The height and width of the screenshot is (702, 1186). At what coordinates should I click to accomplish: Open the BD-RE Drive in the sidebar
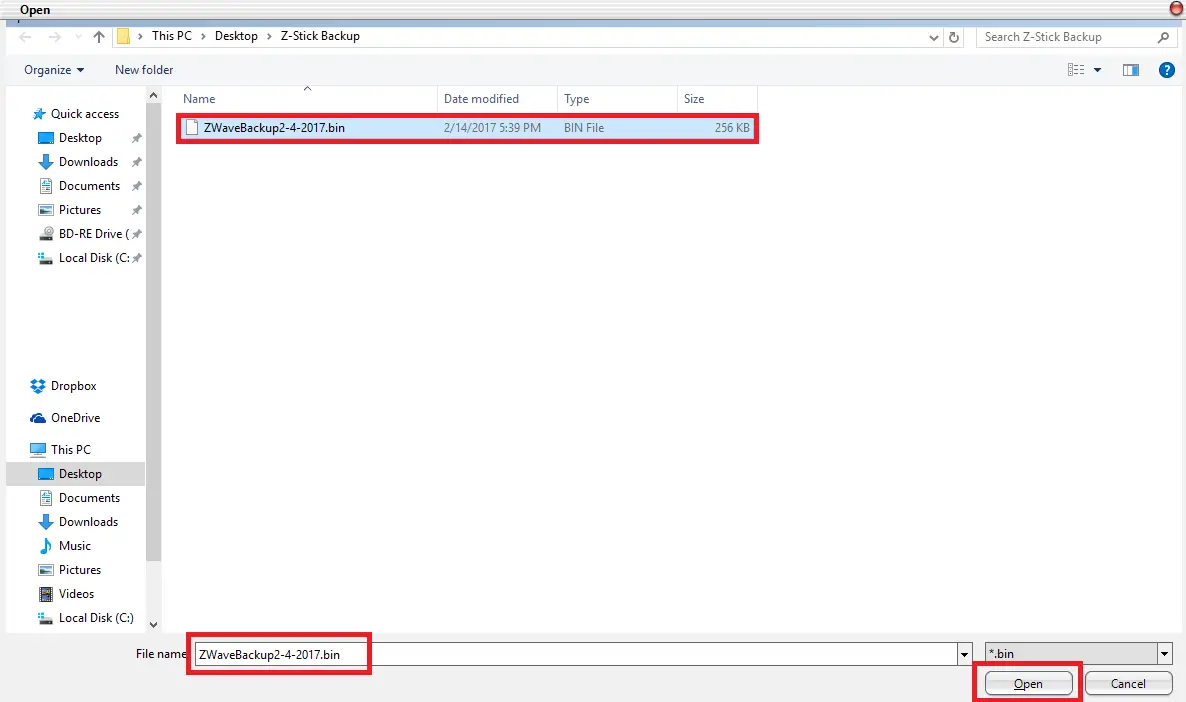(94, 234)
